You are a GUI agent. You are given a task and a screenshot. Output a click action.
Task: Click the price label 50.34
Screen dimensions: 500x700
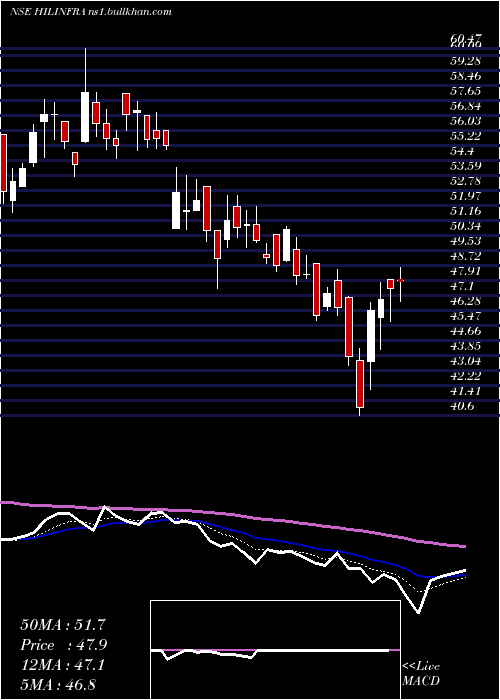(465, 226)
